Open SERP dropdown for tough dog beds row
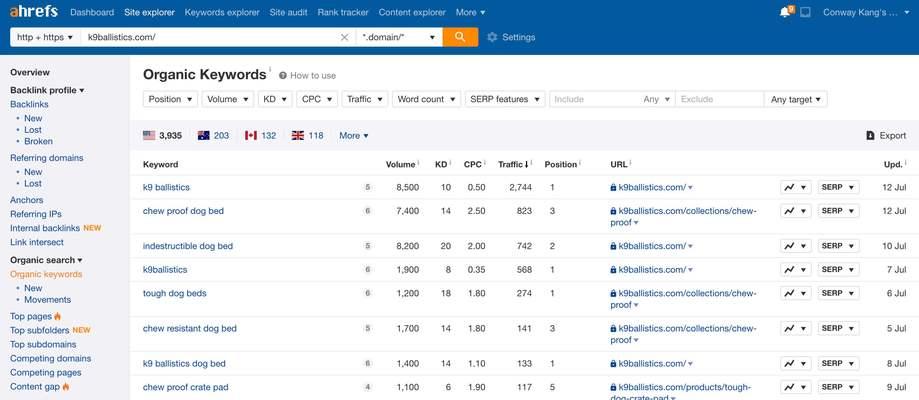Viewport: 919px width, 400px height. (x=839, y=293)
